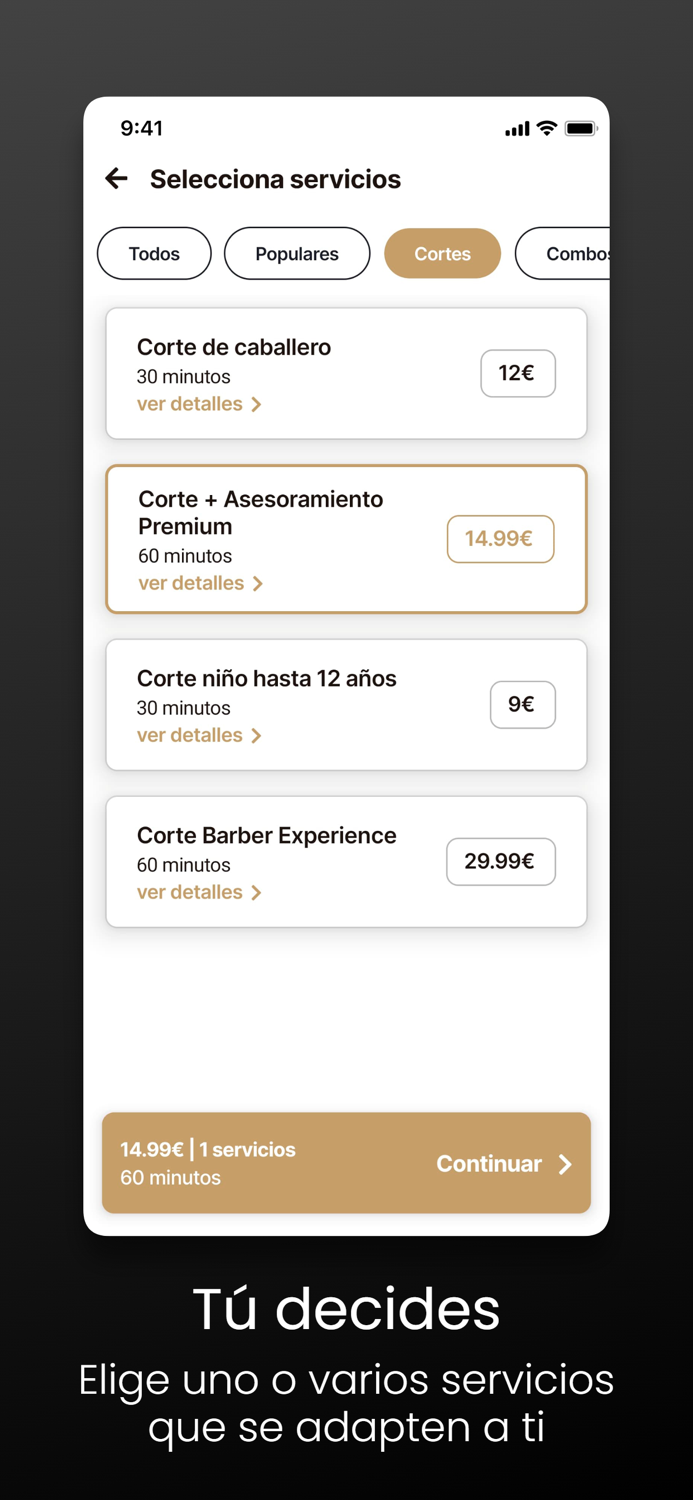This screenshot has height=1500, width=693.
Task: Expand ver detalles under Corte Barber Experience
Action: click(x=191, y=891)
